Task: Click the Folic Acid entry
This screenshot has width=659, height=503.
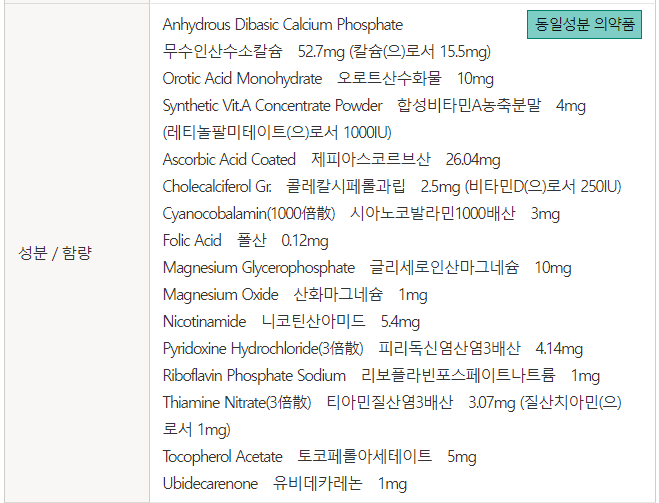Action: tap(245, 240)
